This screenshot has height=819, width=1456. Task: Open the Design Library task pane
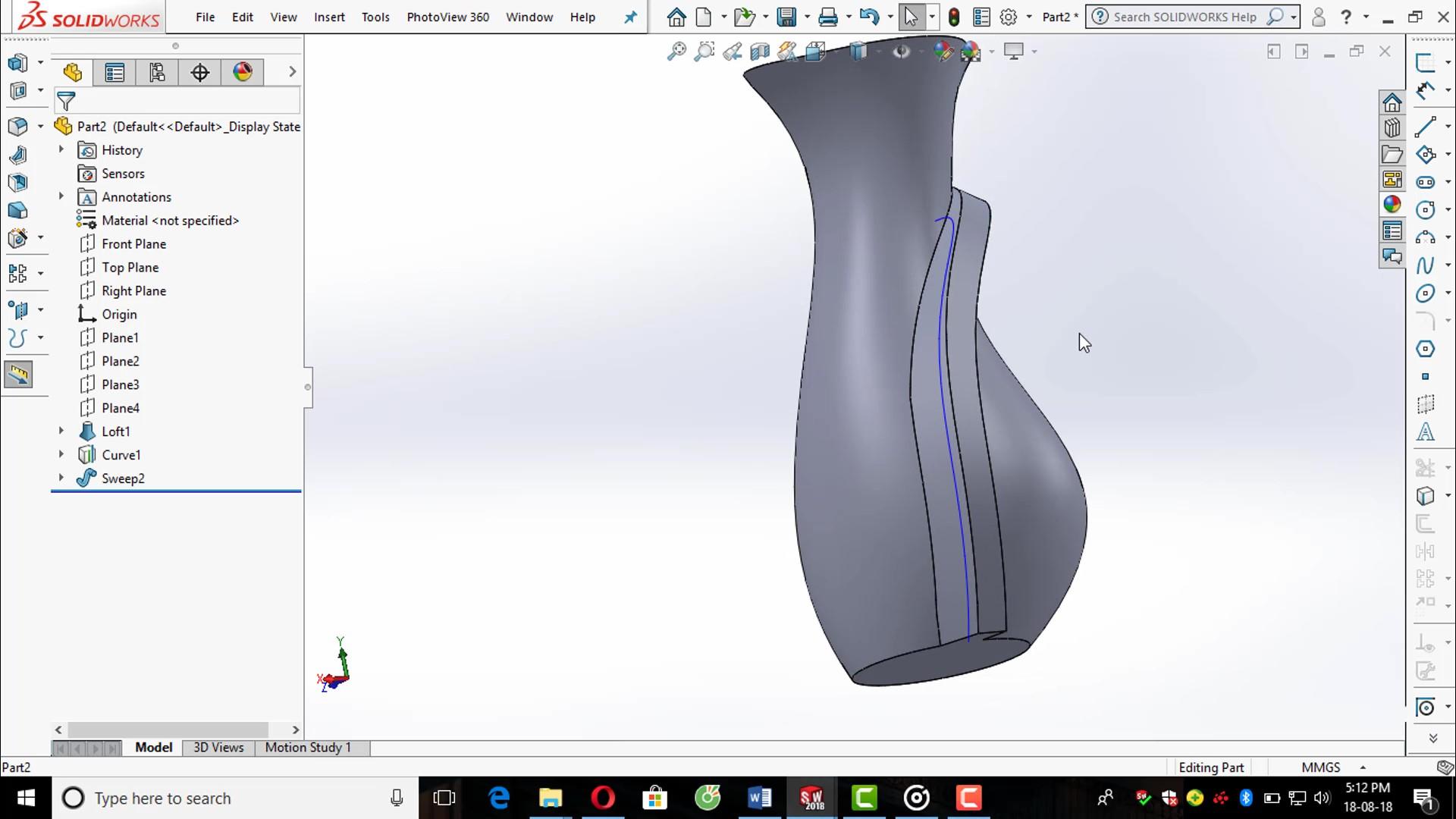click(x=1392, y=127)
